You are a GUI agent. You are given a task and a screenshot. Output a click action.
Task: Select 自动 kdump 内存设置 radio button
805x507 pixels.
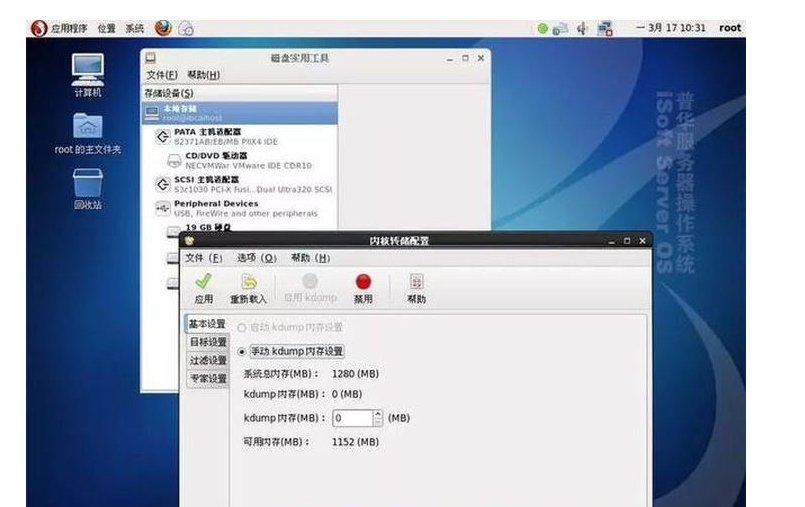(x=242, y=327)
